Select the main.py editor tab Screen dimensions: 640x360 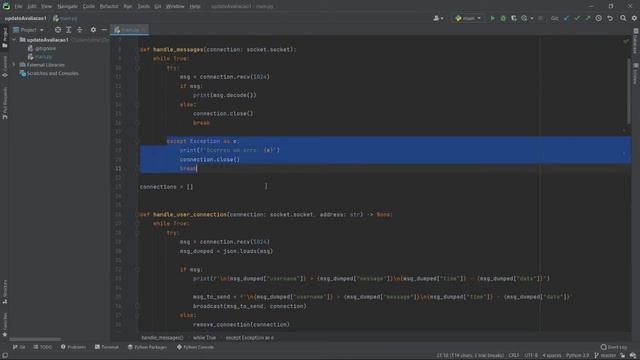pyautogui.click(x=129, y=30)
